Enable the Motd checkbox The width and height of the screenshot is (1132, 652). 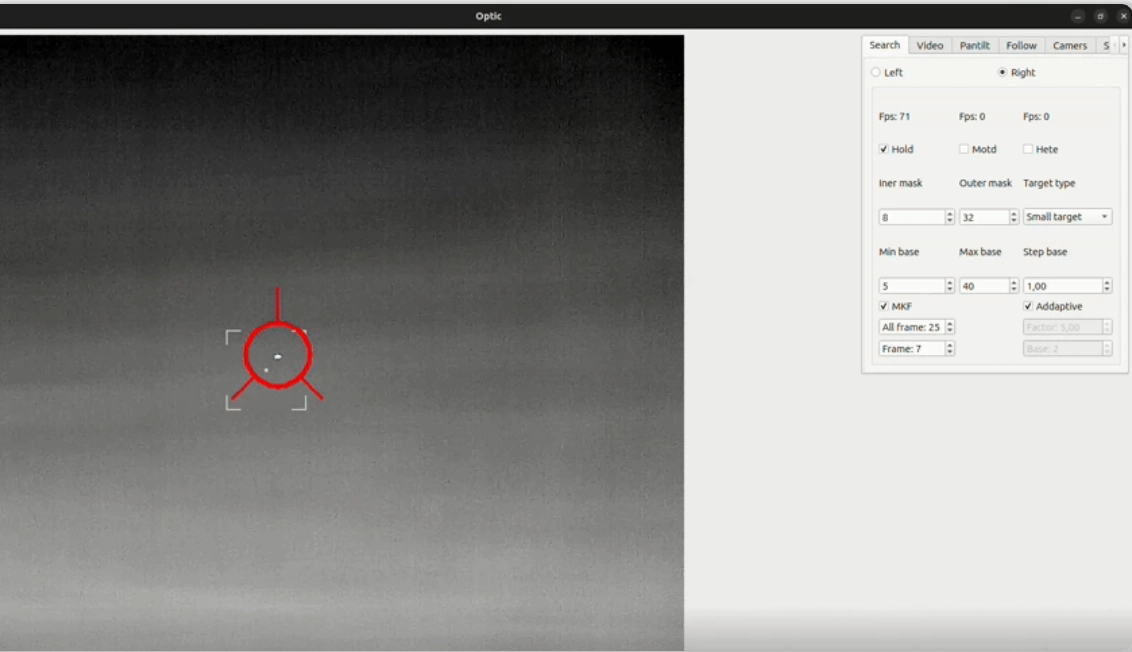coord(964,149)
